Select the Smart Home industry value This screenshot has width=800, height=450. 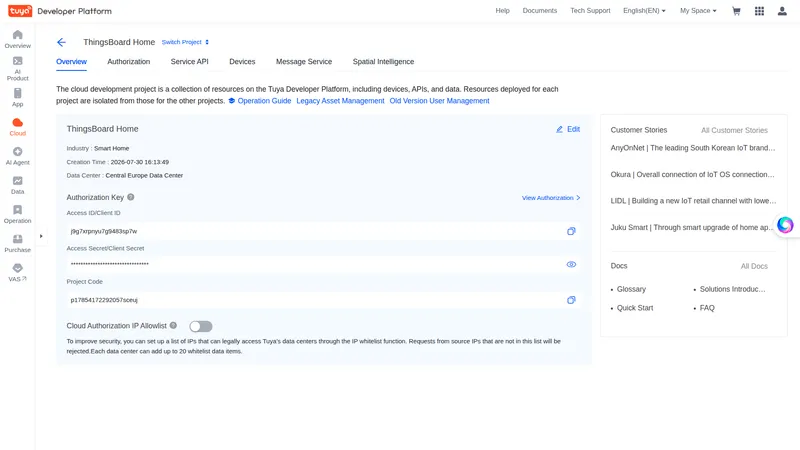[x=111, y=148]
